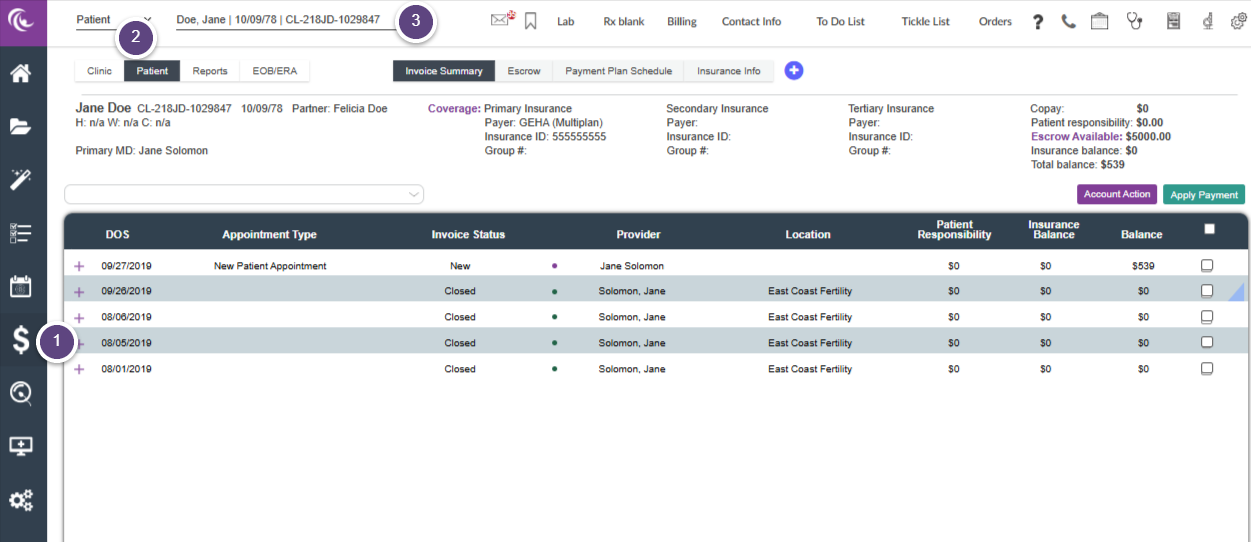
Task: Expand the 08/01/2019 invoice row
Action: [79, 369]
